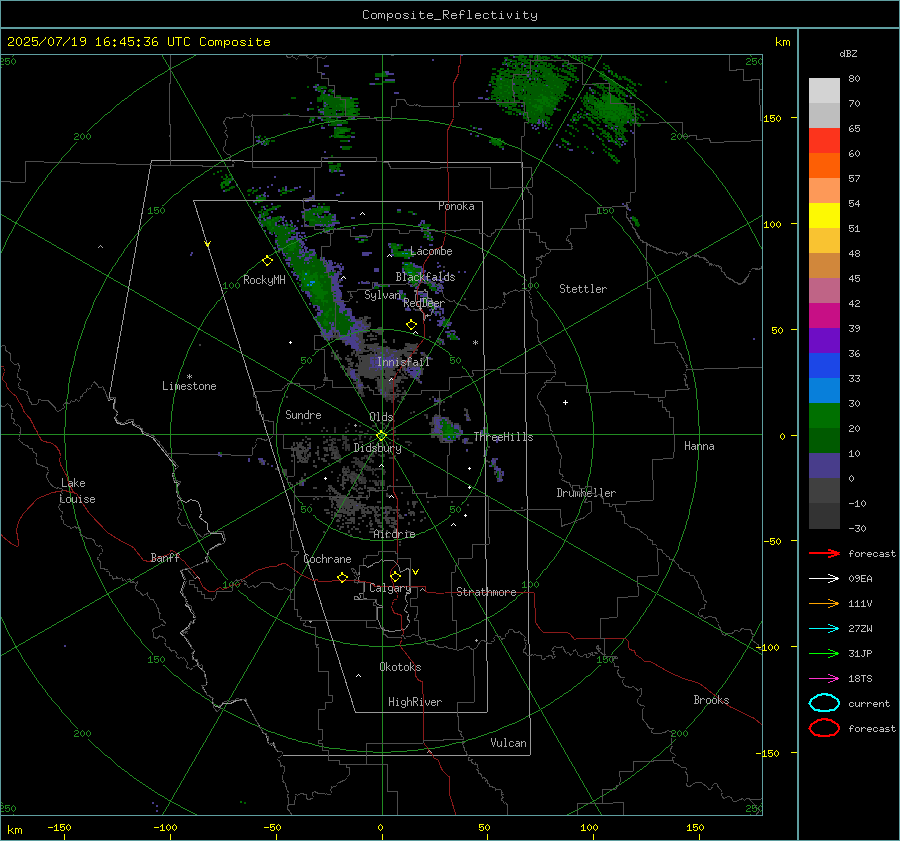
Task: Click the Banff label
Action: 165,557
